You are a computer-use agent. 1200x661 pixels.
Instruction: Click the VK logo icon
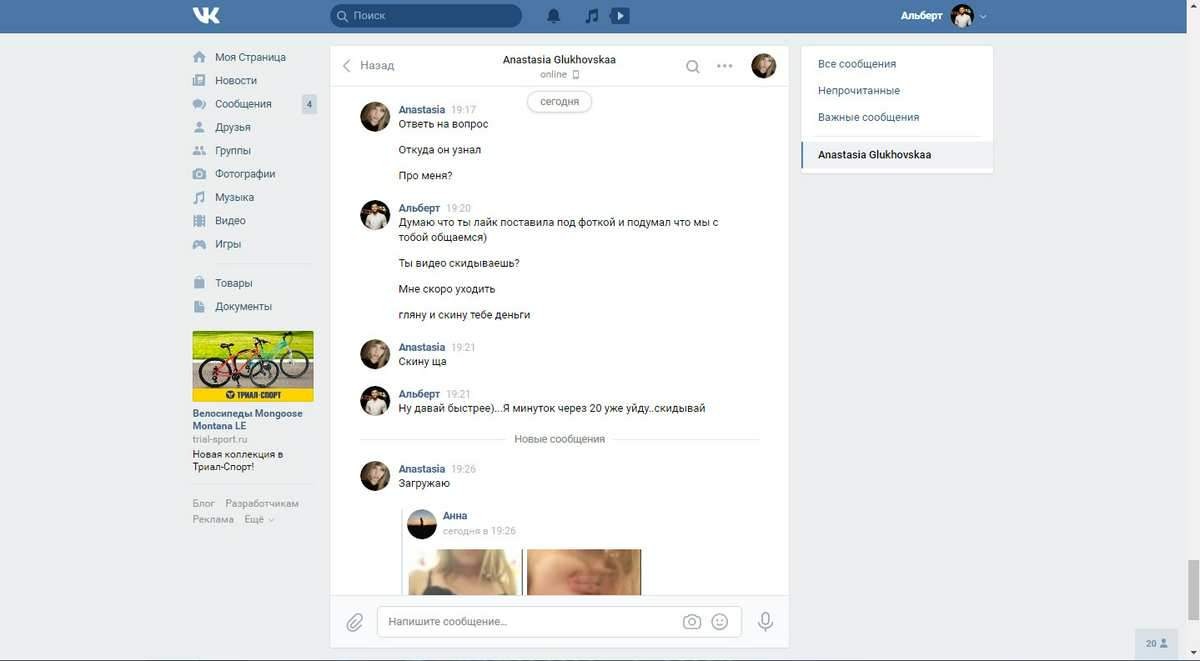[206, 16]
